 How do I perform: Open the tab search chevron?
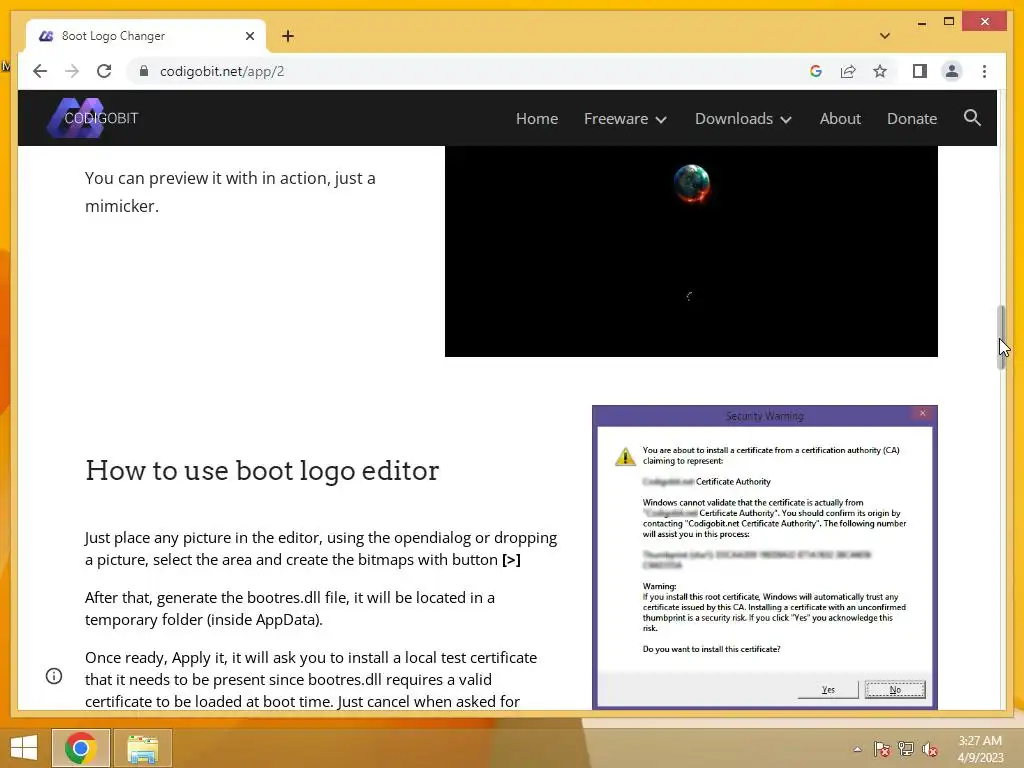[884, 36]
